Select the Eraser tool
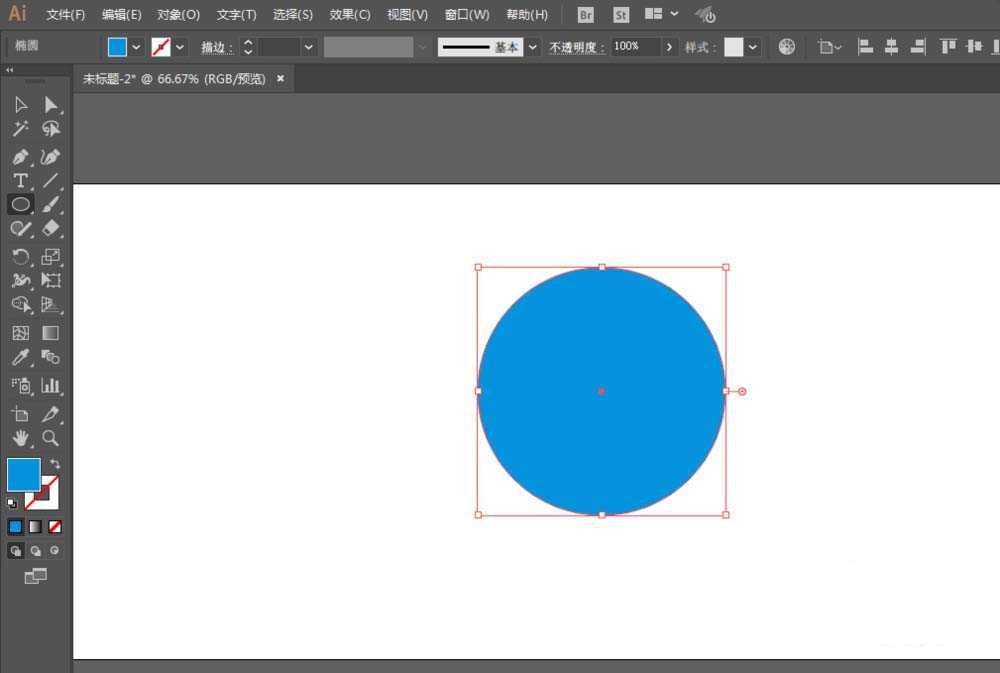The image size is (1000, 673). (x=50, y=229)
